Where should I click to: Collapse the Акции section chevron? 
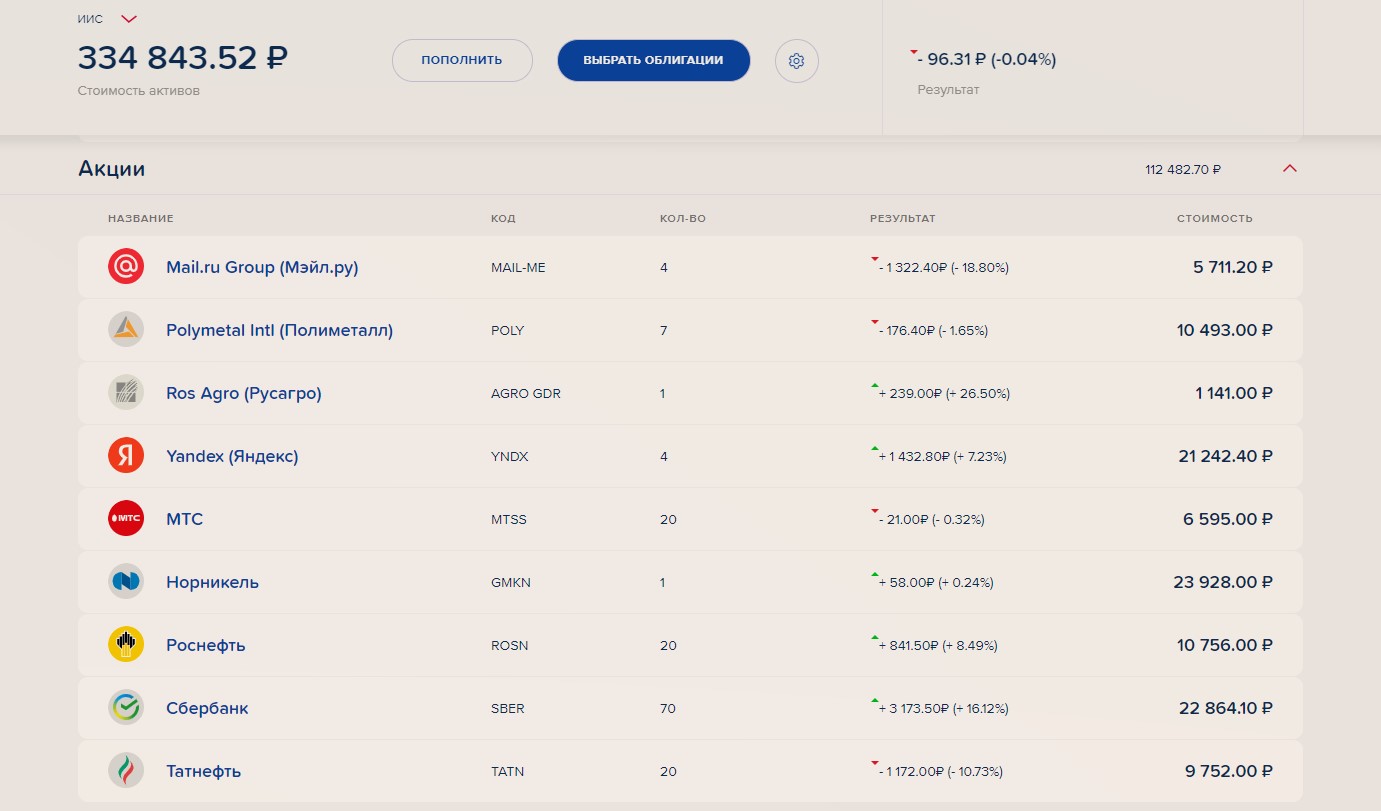pos(1290,169)
